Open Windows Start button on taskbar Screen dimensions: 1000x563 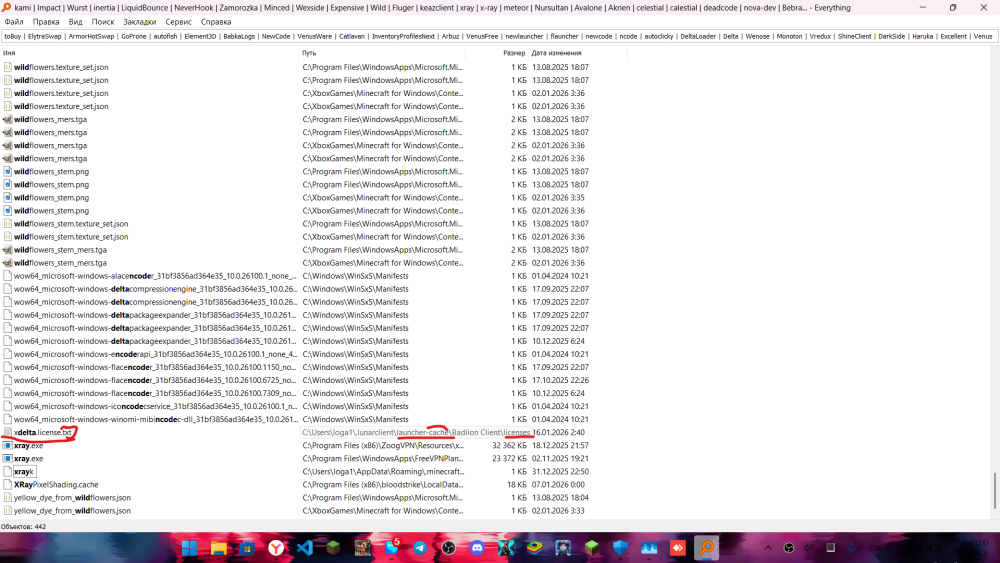189,548
